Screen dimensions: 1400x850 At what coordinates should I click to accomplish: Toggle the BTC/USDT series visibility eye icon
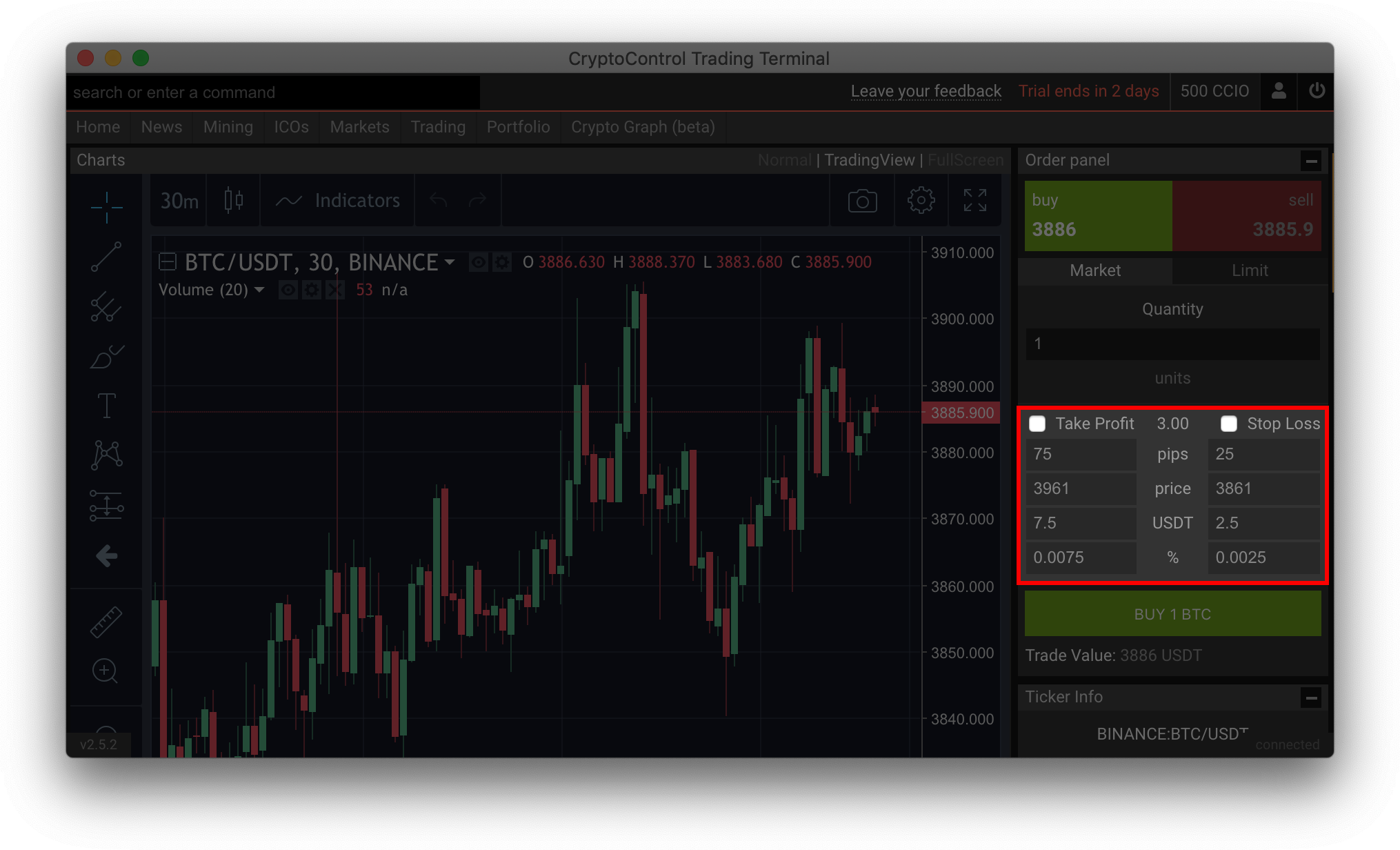click(479, 263)
